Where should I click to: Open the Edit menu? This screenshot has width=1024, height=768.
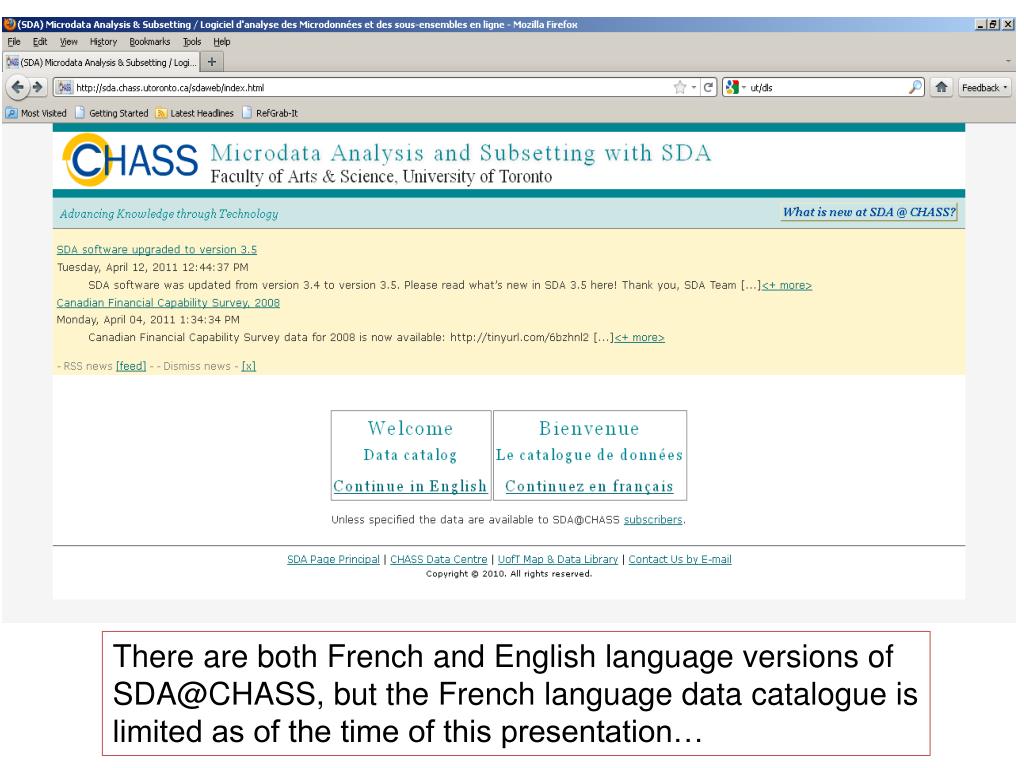point(40,42)
